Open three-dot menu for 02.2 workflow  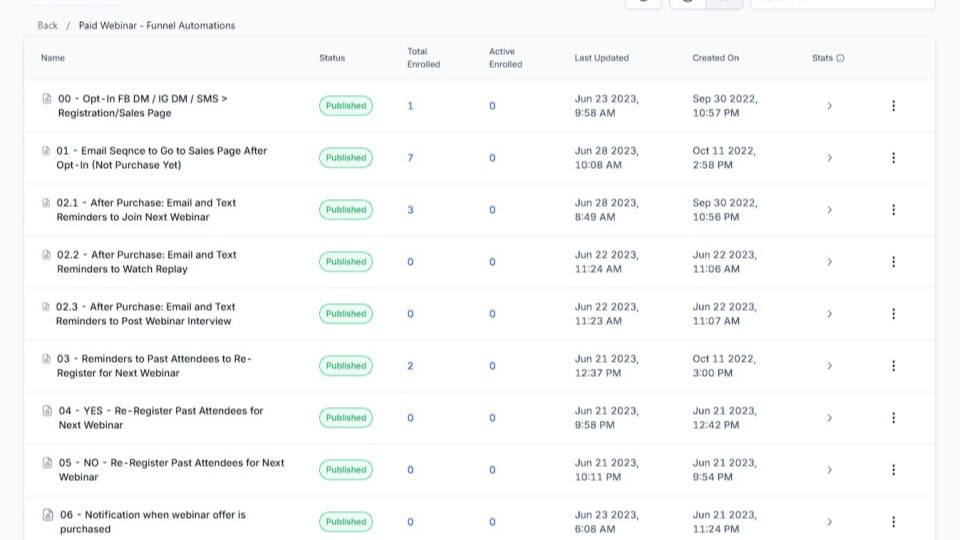(x=893, y=262)
